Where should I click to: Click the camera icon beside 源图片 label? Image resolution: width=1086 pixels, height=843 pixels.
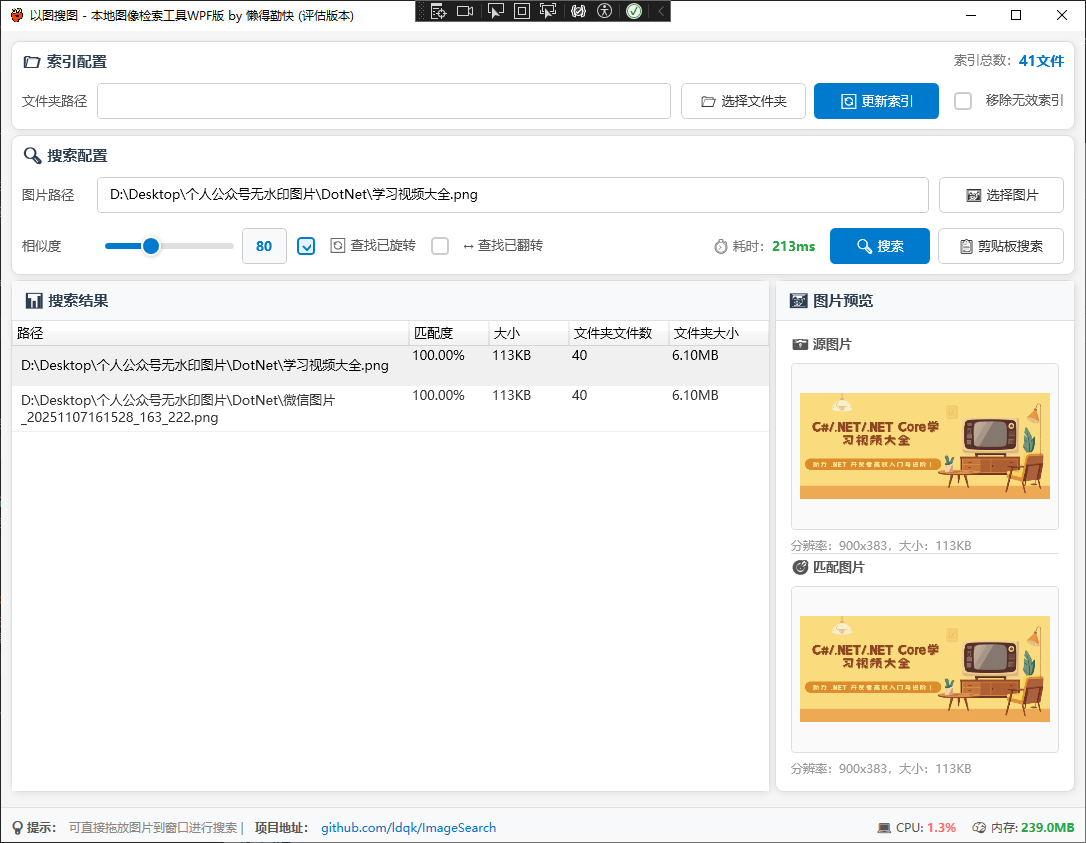tap(798, 343)
